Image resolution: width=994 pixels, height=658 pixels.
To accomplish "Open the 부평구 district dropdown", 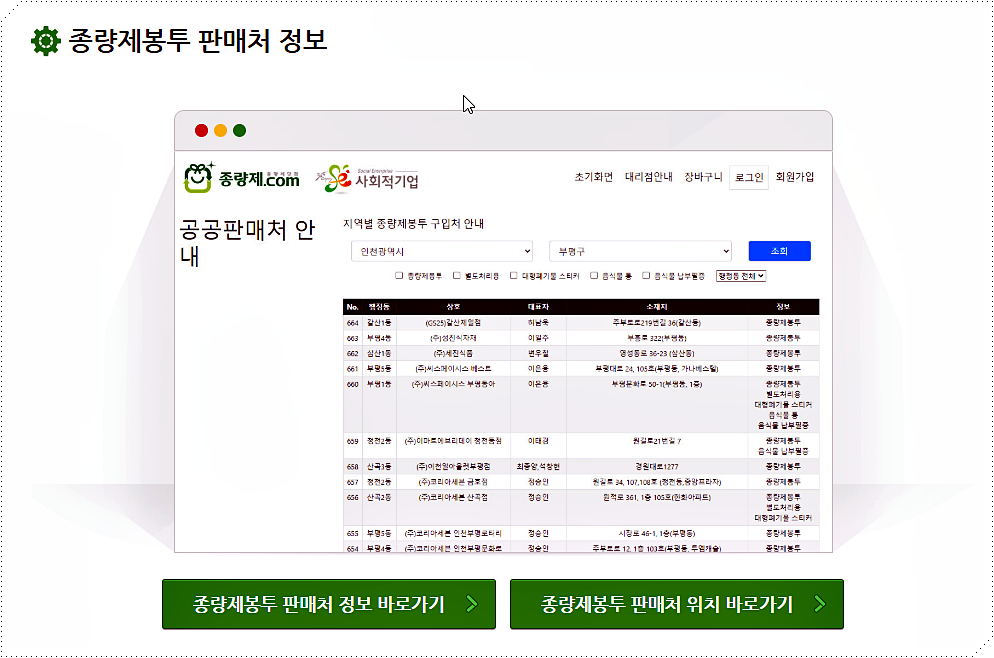I will [x=641, y=250].
